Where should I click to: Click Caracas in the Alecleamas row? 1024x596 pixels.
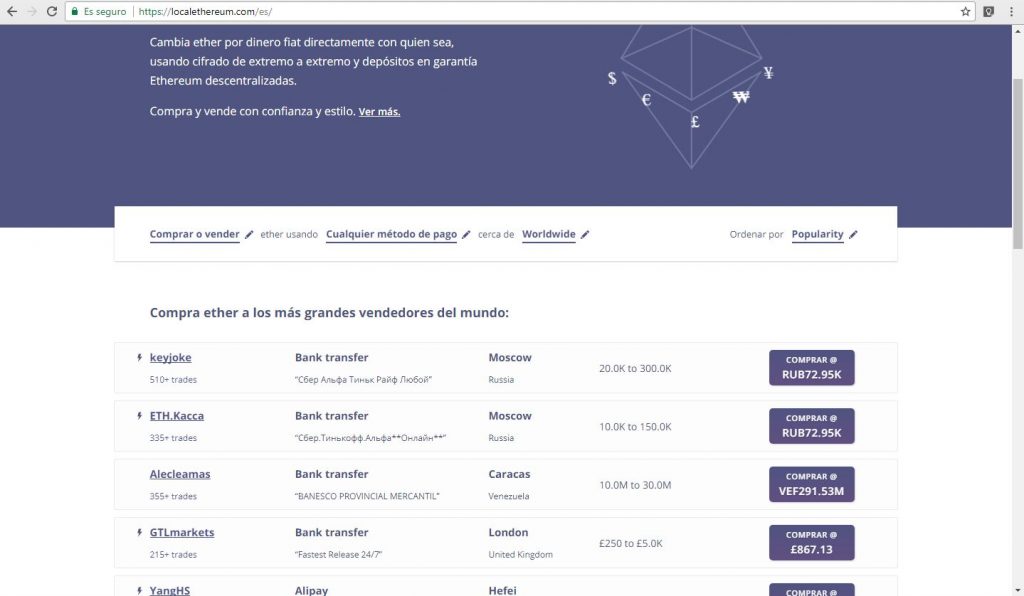point(509,474)
